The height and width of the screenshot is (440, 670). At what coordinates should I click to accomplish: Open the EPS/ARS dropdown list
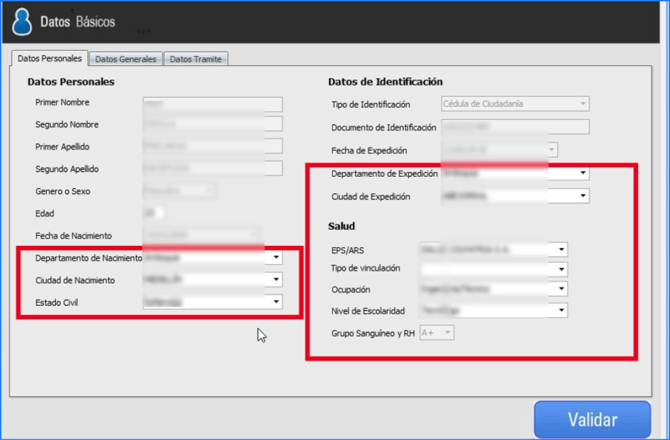click(562, 250)
